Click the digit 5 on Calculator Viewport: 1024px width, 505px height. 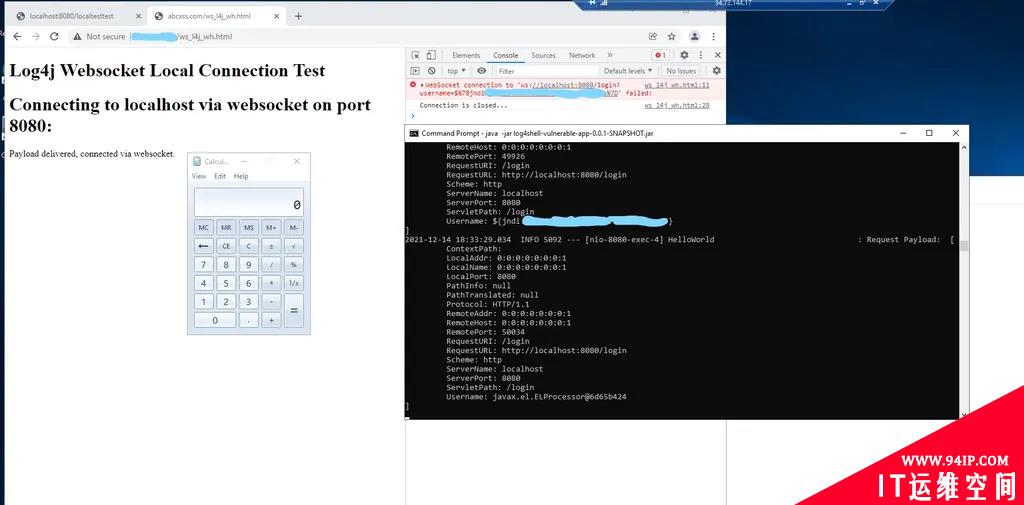(226, 283)
